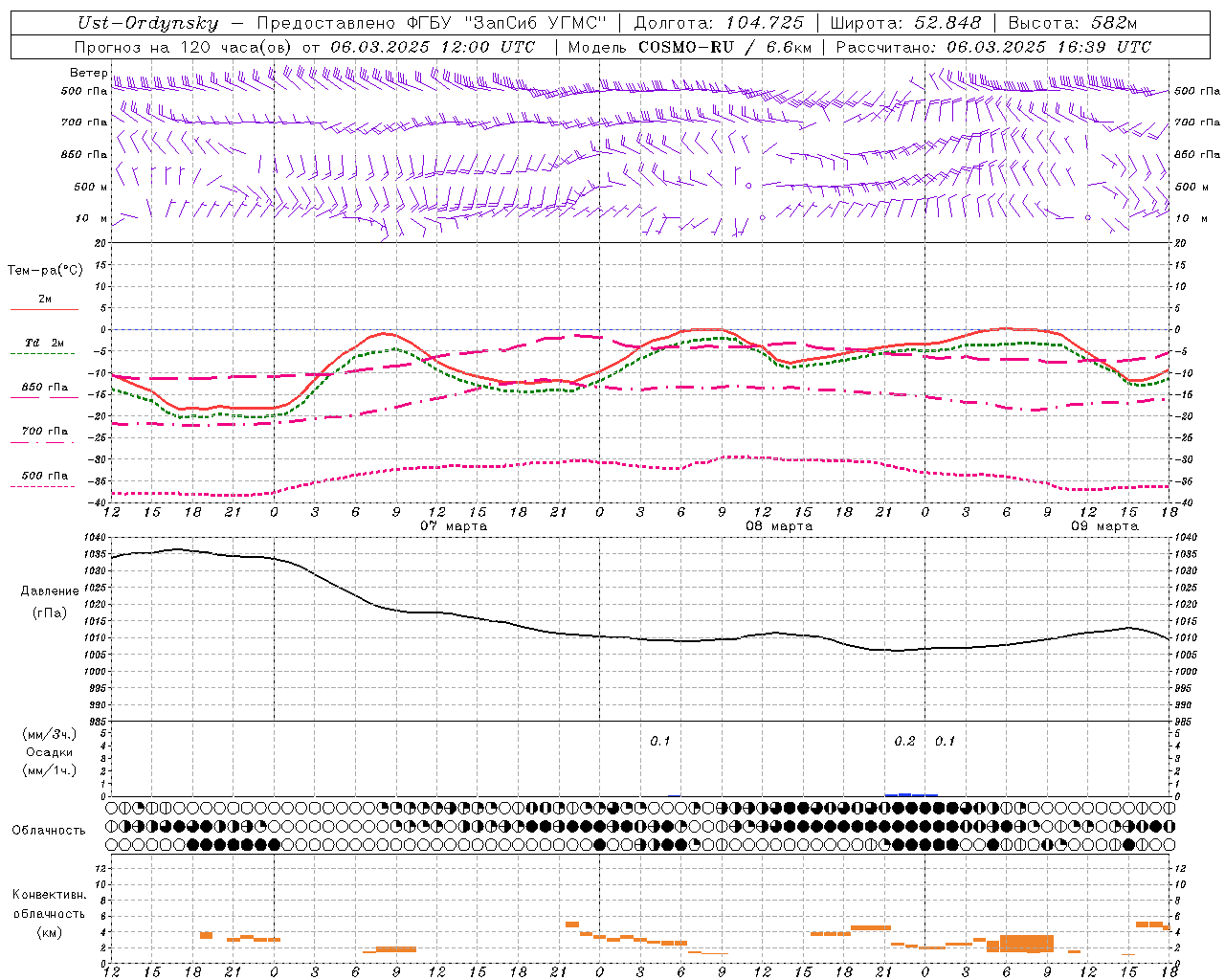This screenshot has width=1225, height=980.
Task: Click the Облачность row label
Action: coord(49,830)
